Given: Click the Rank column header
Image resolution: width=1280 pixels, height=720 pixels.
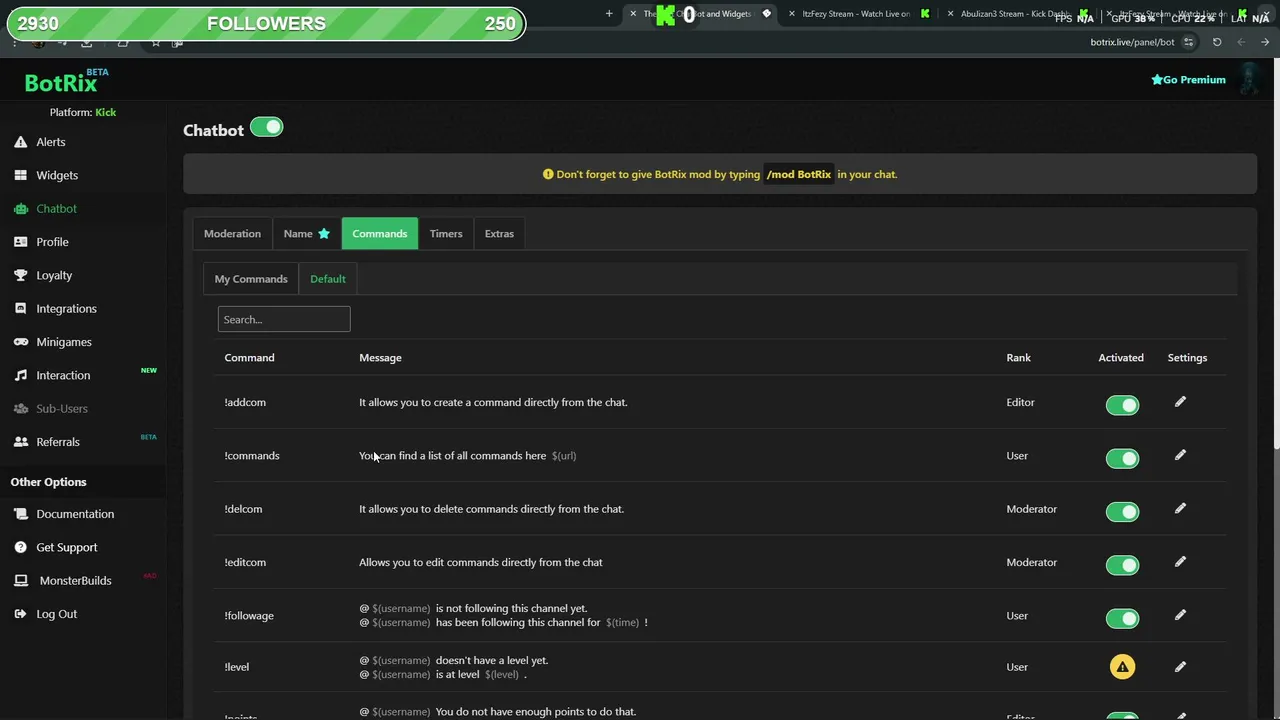Looking at the screenshot, I should click(x=1018, y=357).
